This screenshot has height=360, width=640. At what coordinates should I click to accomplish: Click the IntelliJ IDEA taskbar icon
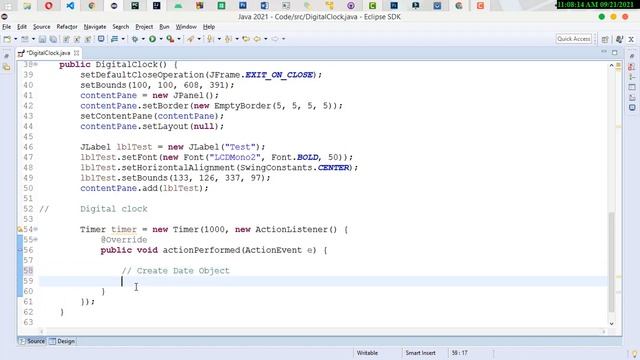click(x=156, y=6)
